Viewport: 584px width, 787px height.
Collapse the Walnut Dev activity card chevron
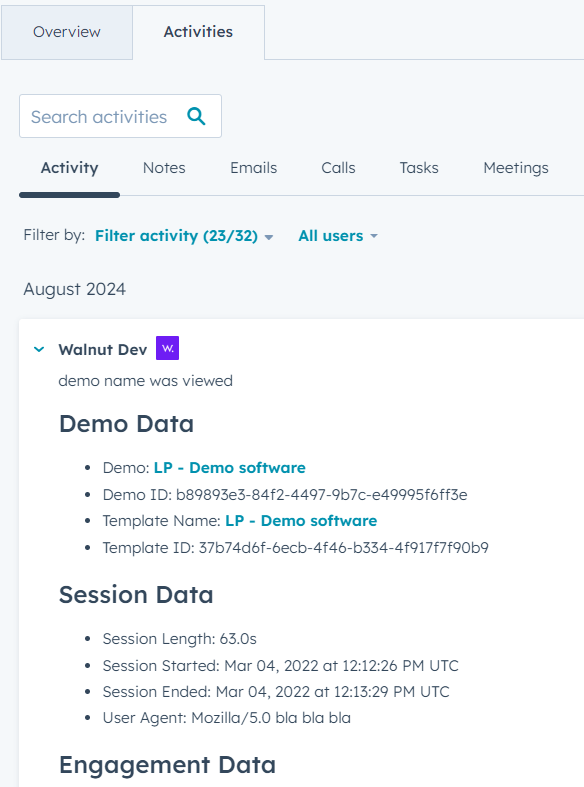point(39,349)
